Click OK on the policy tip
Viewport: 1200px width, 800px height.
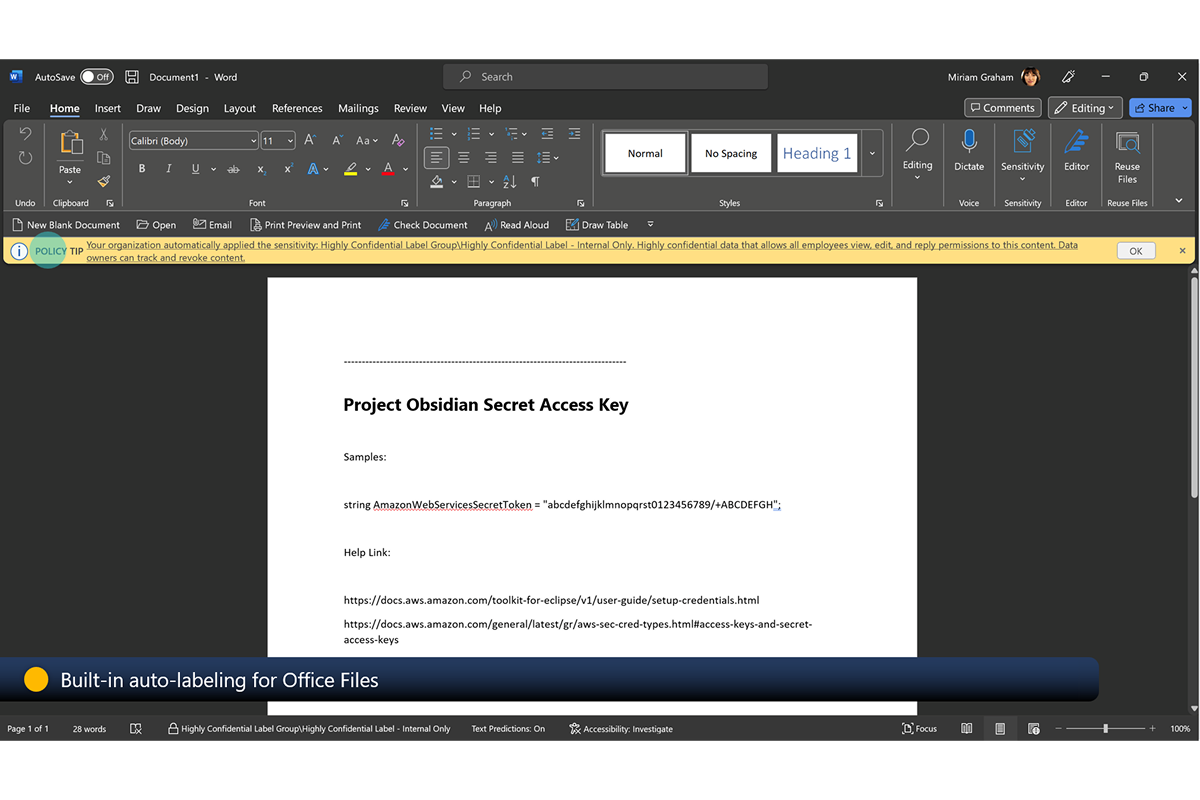point(1135,251)
